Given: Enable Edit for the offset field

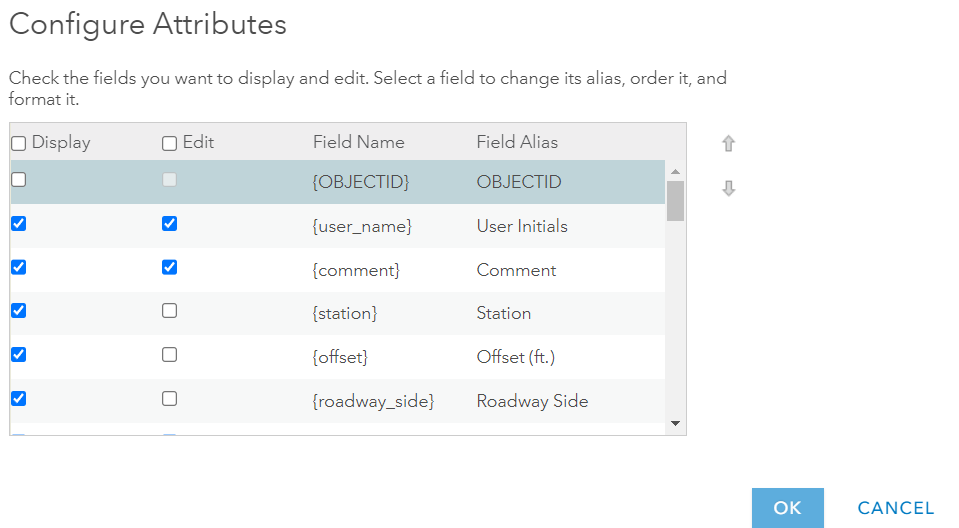Looking at the screenshot, I should point(169,355).
